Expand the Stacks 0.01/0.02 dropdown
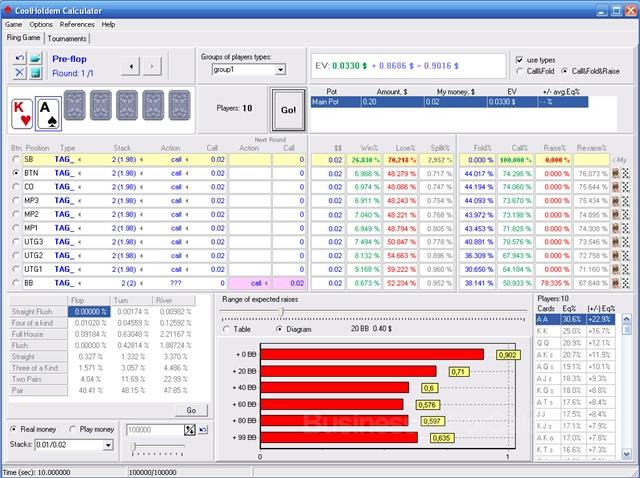The image size is (640, 478). (108, 445)
